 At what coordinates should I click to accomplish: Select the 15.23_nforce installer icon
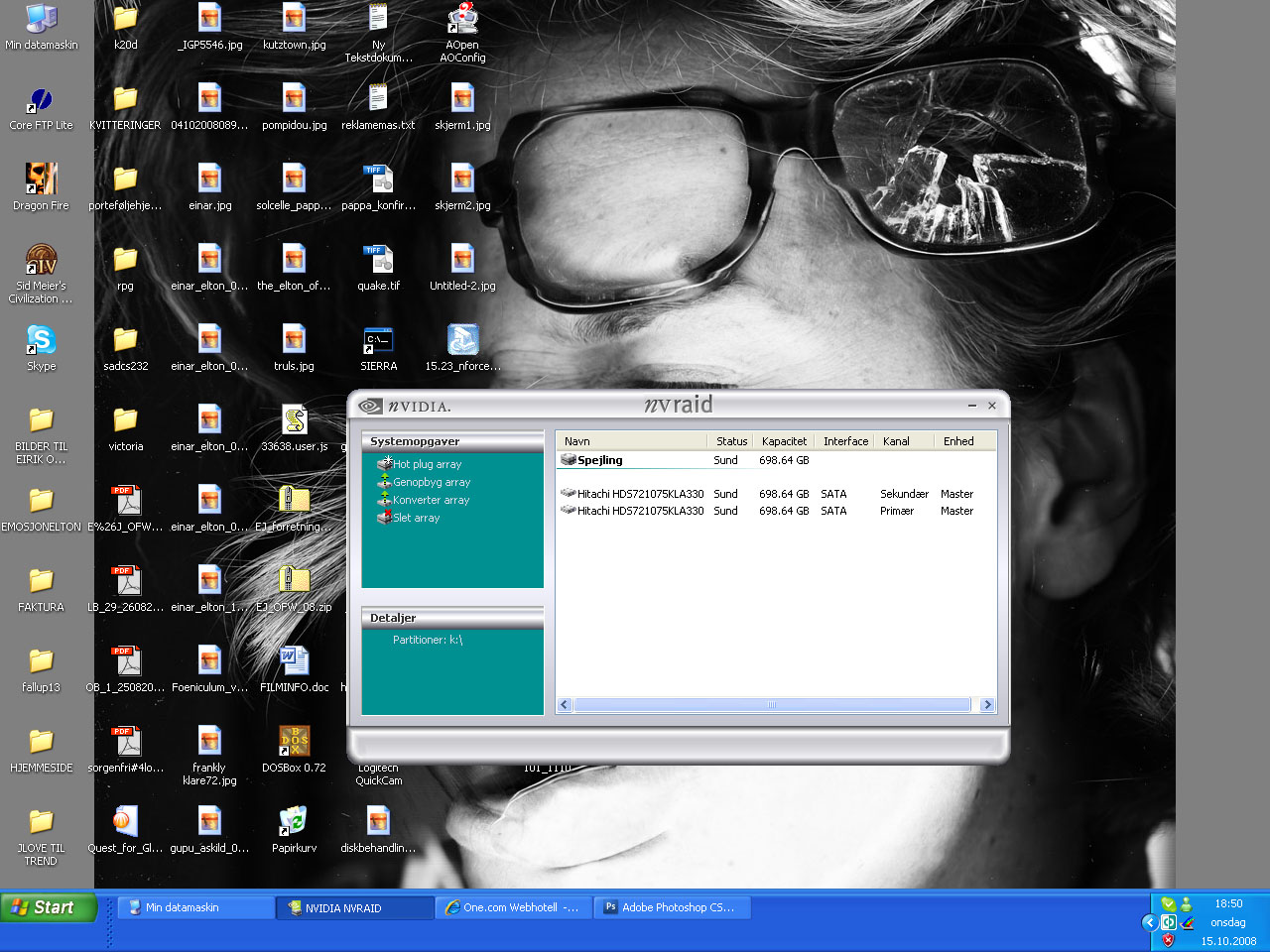pyautogui.click(x=462, y=349)
